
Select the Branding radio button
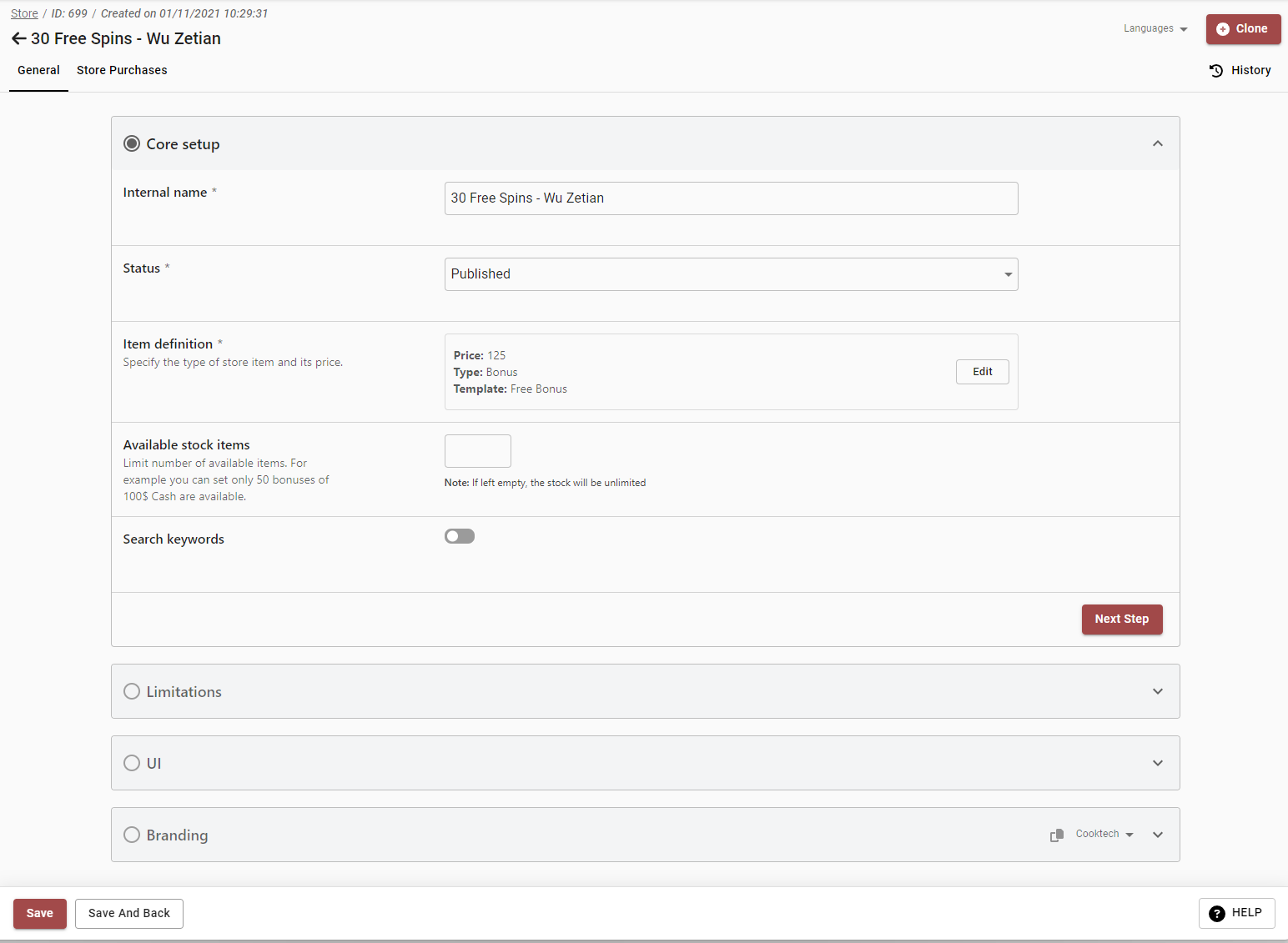tap(132, 835)
